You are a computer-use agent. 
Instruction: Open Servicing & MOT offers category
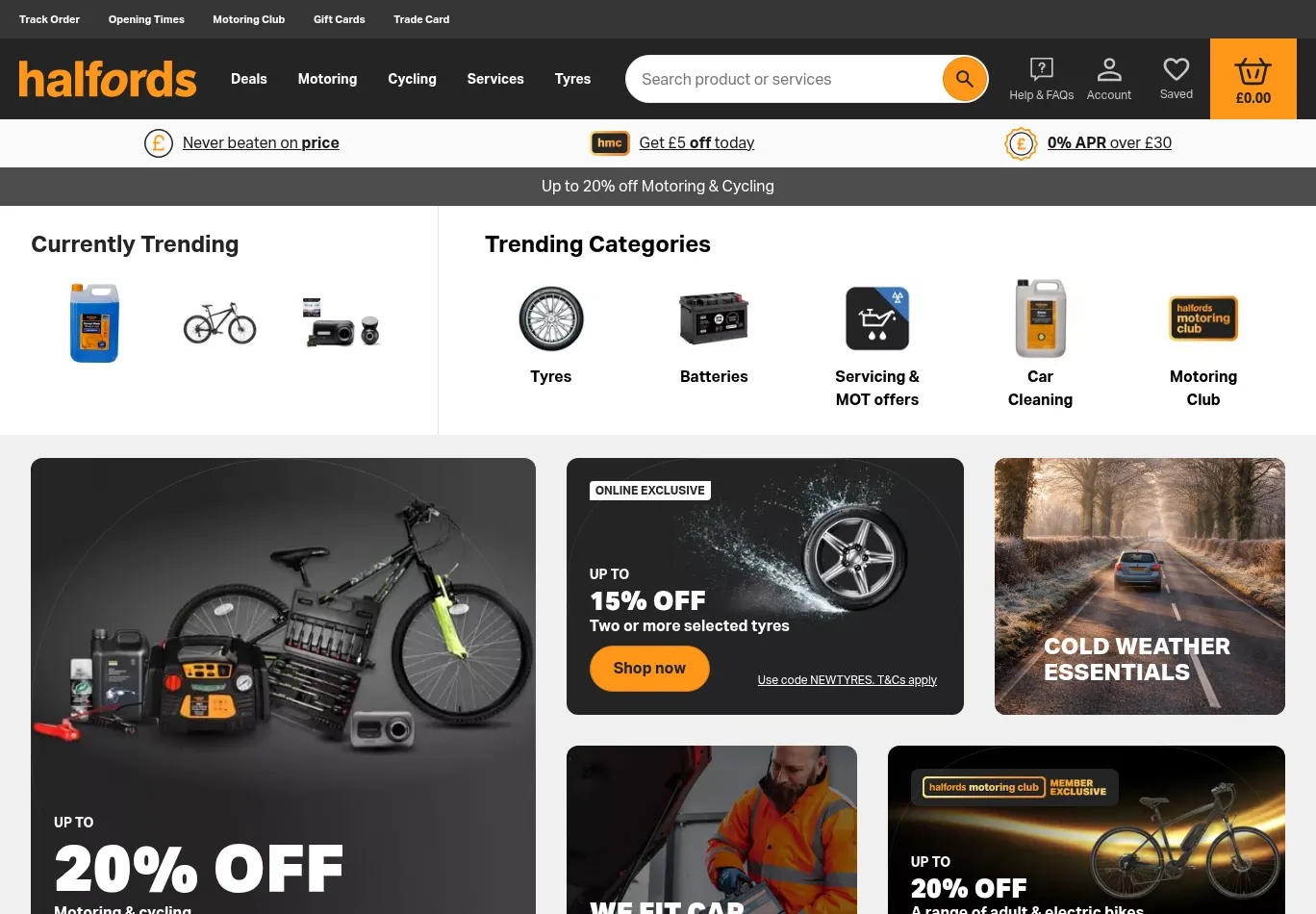(x=877, y=388)
